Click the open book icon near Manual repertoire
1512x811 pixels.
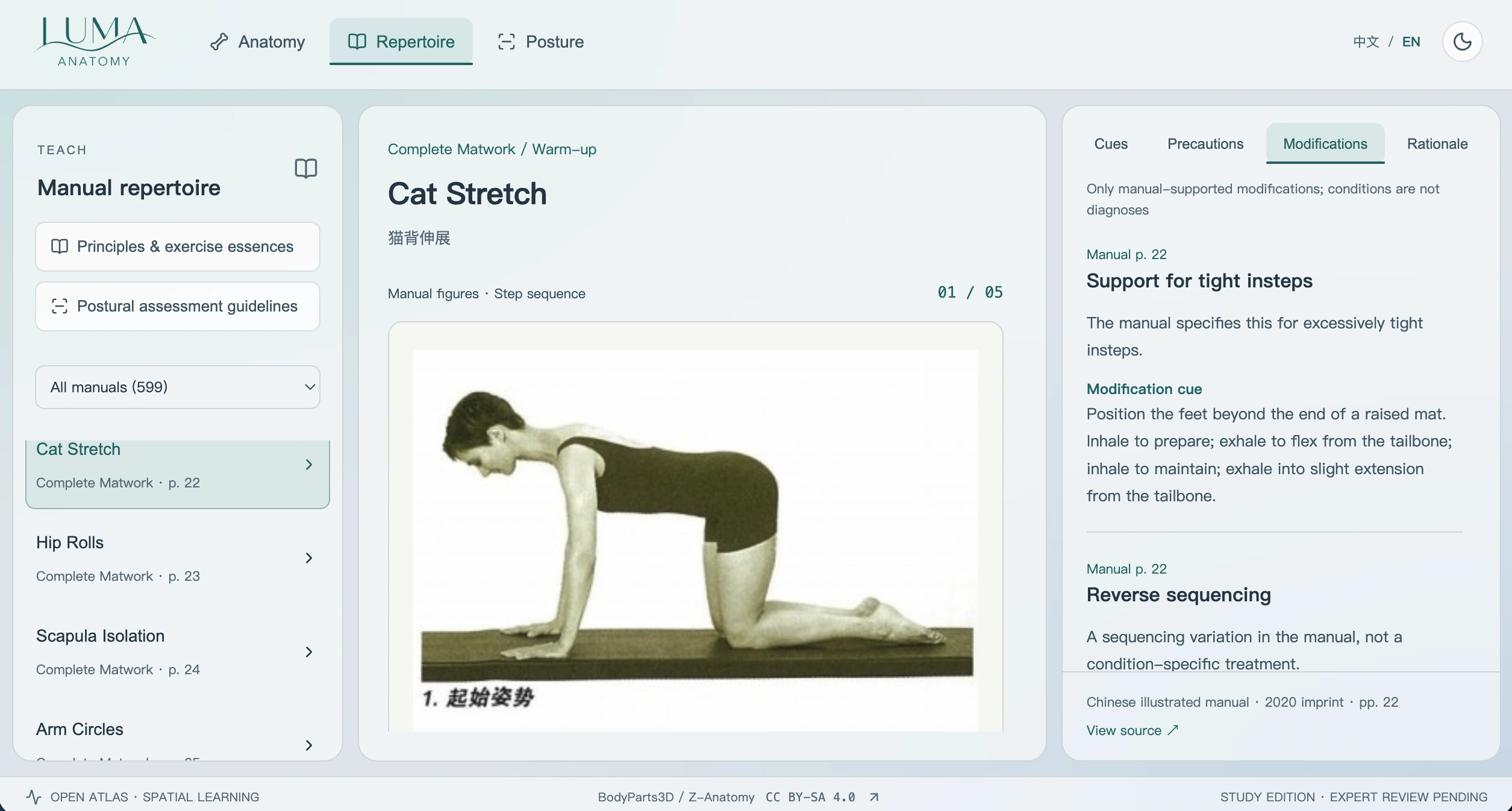click(306, 168)
